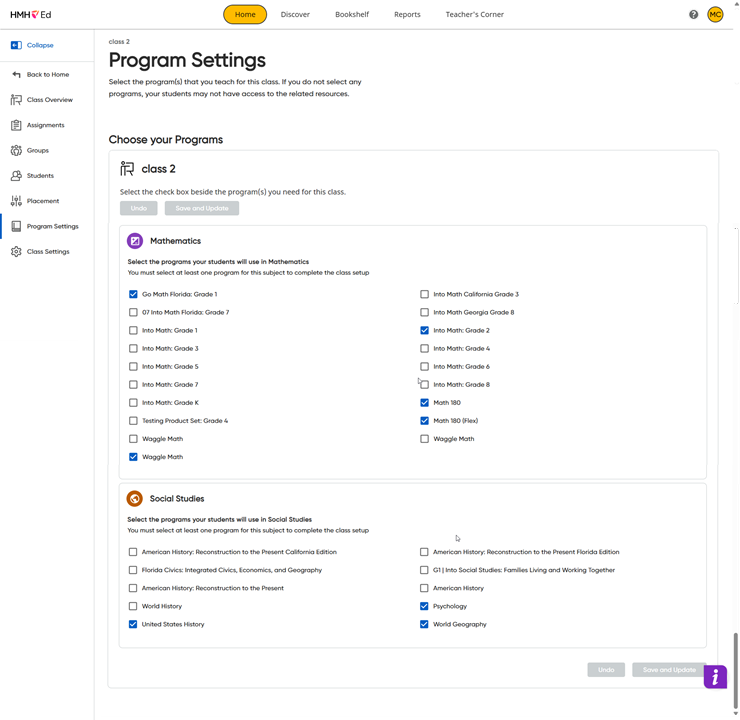
Task: Check G1 Into Social Studies checkbox
Action: tap(424, 570)
